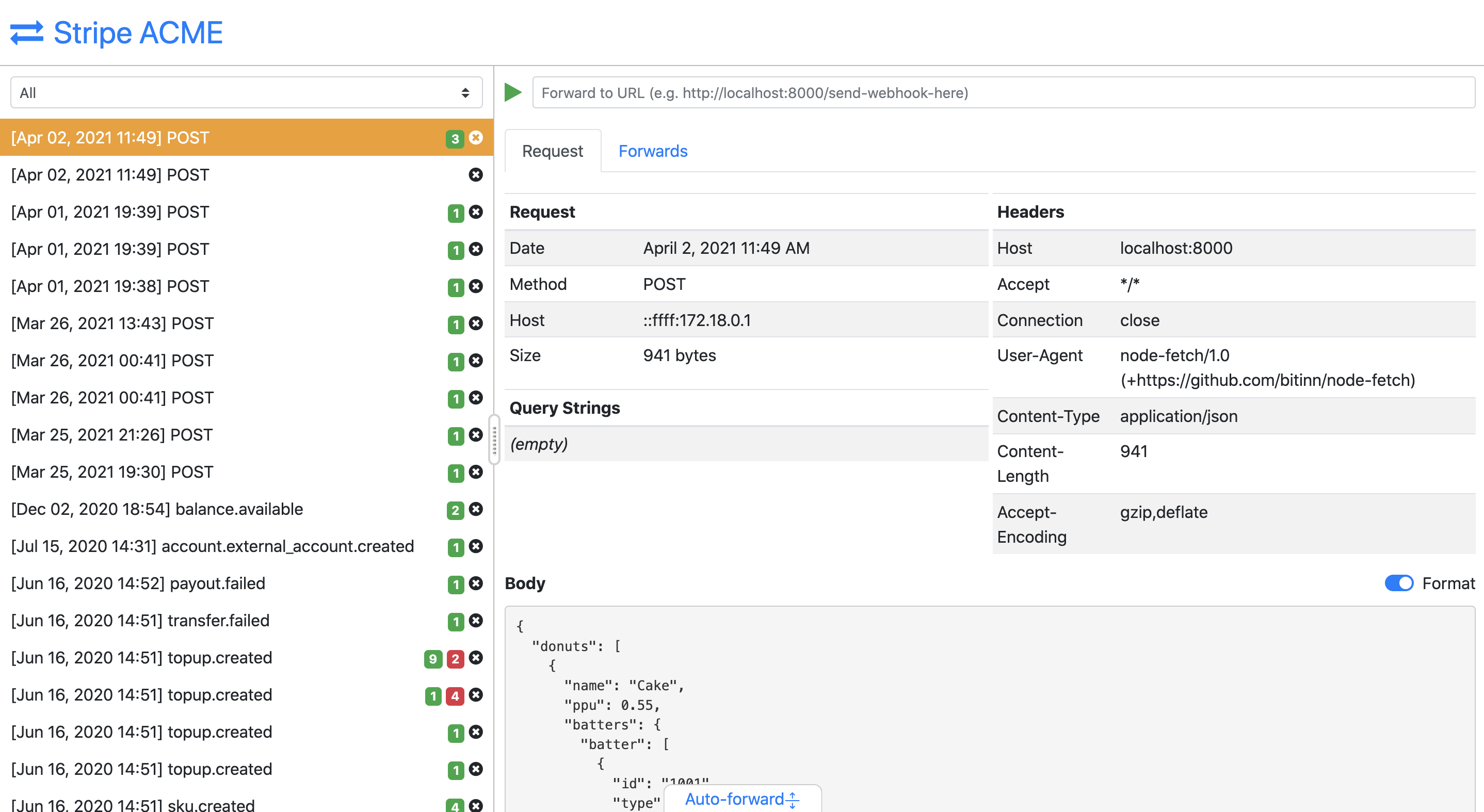
Task: Delete the balance.available request
Action: coord(476,509)
